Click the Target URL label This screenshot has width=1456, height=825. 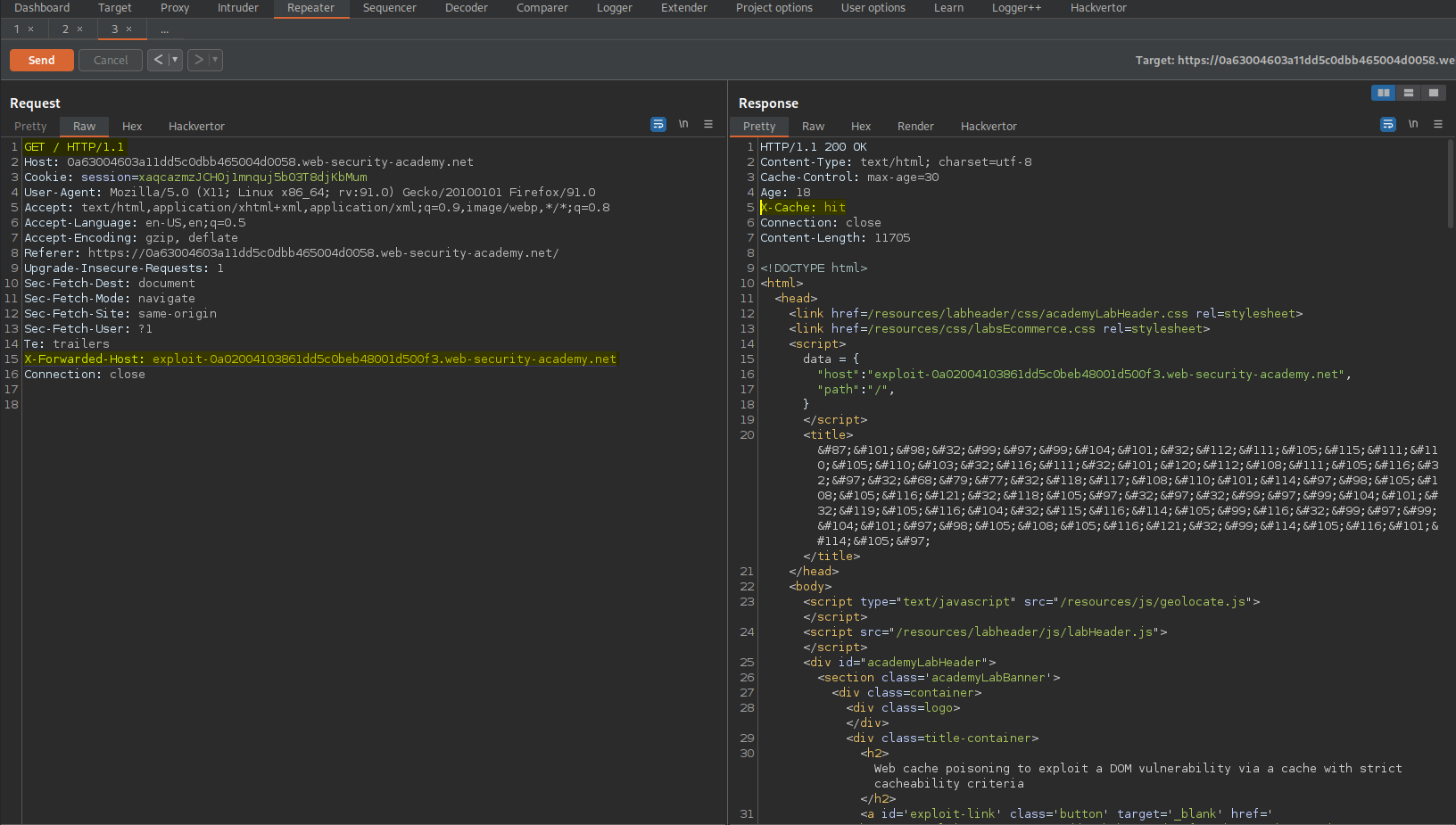coord(1295,61)
